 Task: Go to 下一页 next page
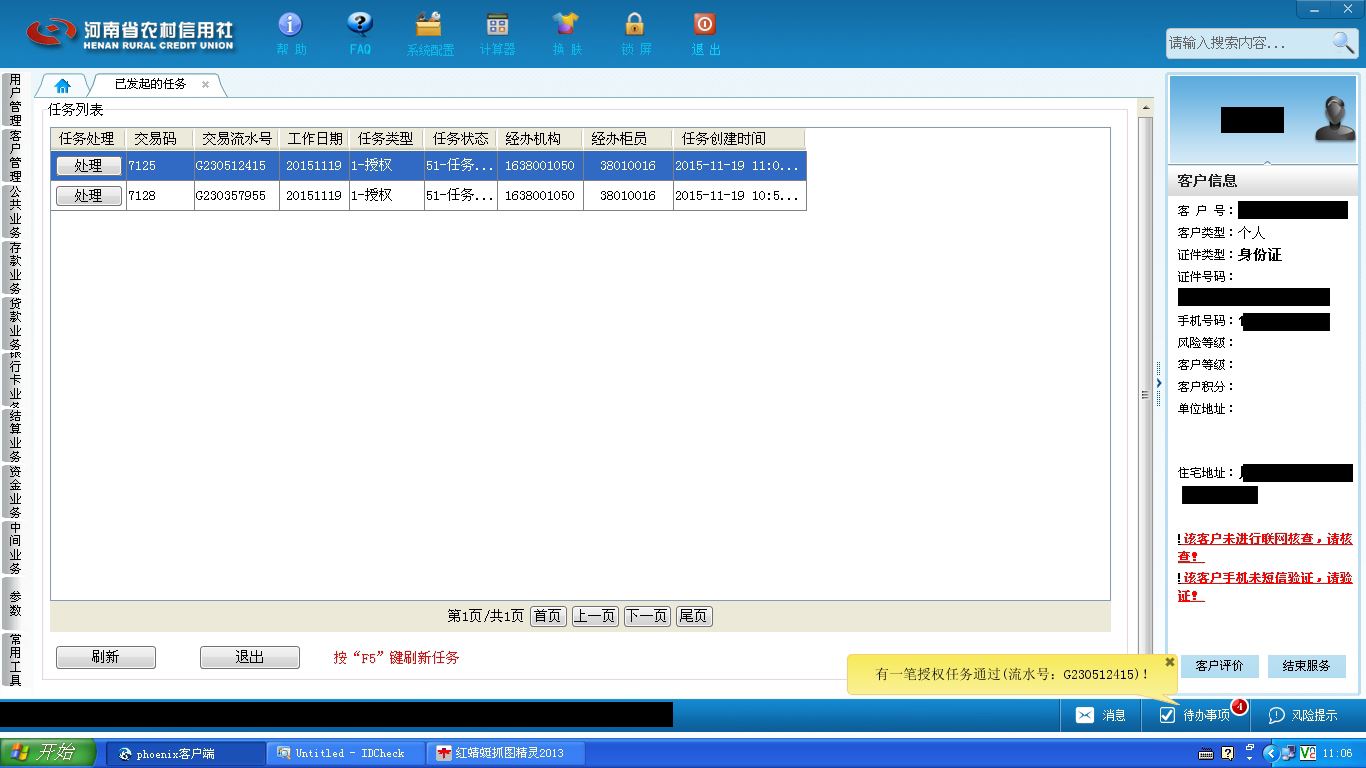pos(646,616)
